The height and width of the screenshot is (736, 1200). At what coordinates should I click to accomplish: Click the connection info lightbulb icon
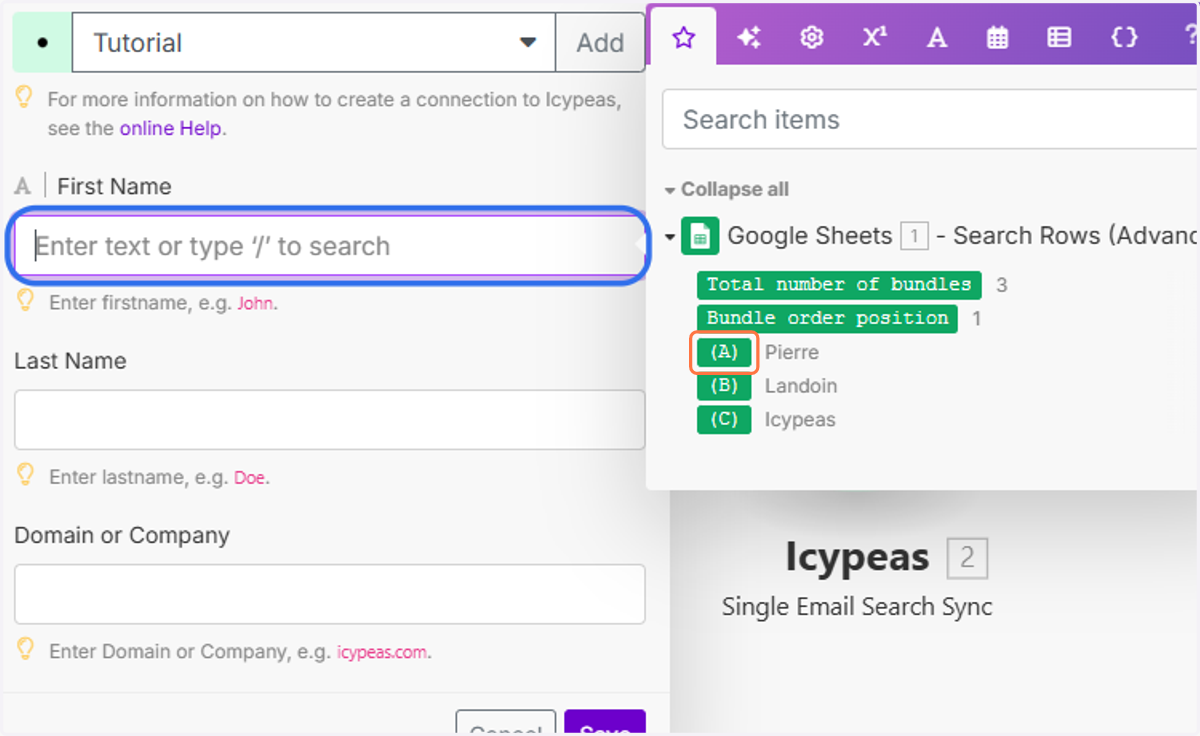(24, 97)
